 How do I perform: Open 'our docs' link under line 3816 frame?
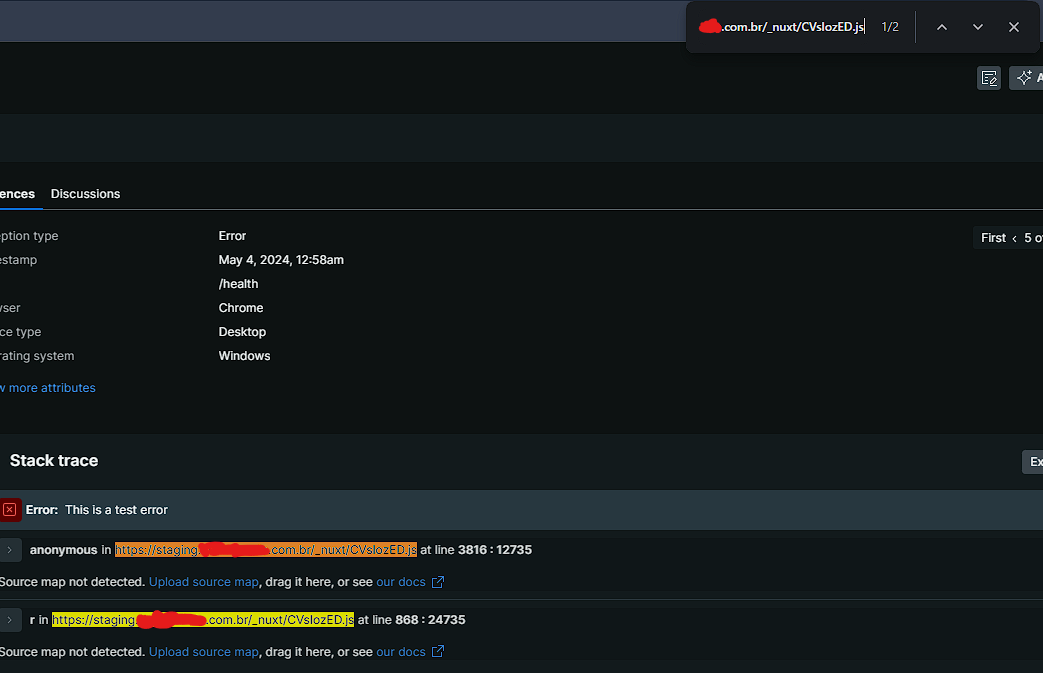pyautogui.click(x=400, y=582)
